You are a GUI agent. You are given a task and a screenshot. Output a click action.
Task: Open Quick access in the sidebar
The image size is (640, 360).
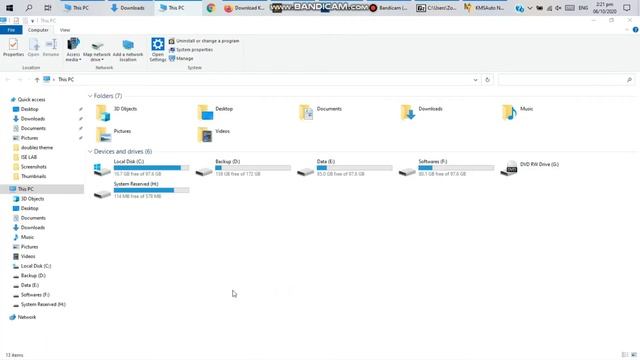[x=31, y=100]
